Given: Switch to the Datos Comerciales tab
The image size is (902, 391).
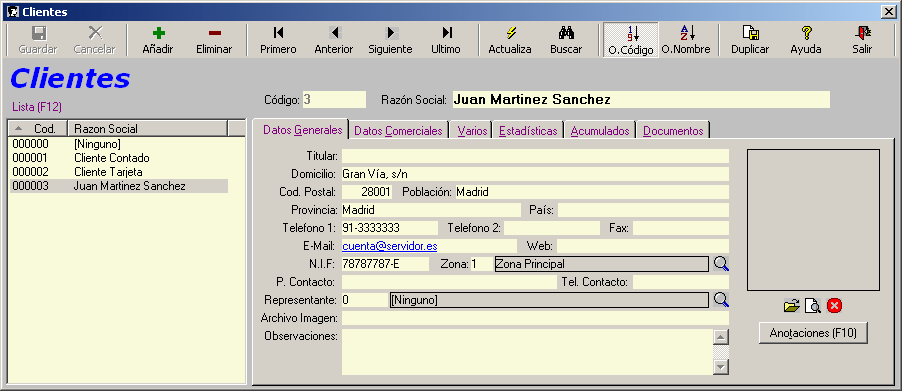Looking at the screenshot, I should click(x=398, y=131).
